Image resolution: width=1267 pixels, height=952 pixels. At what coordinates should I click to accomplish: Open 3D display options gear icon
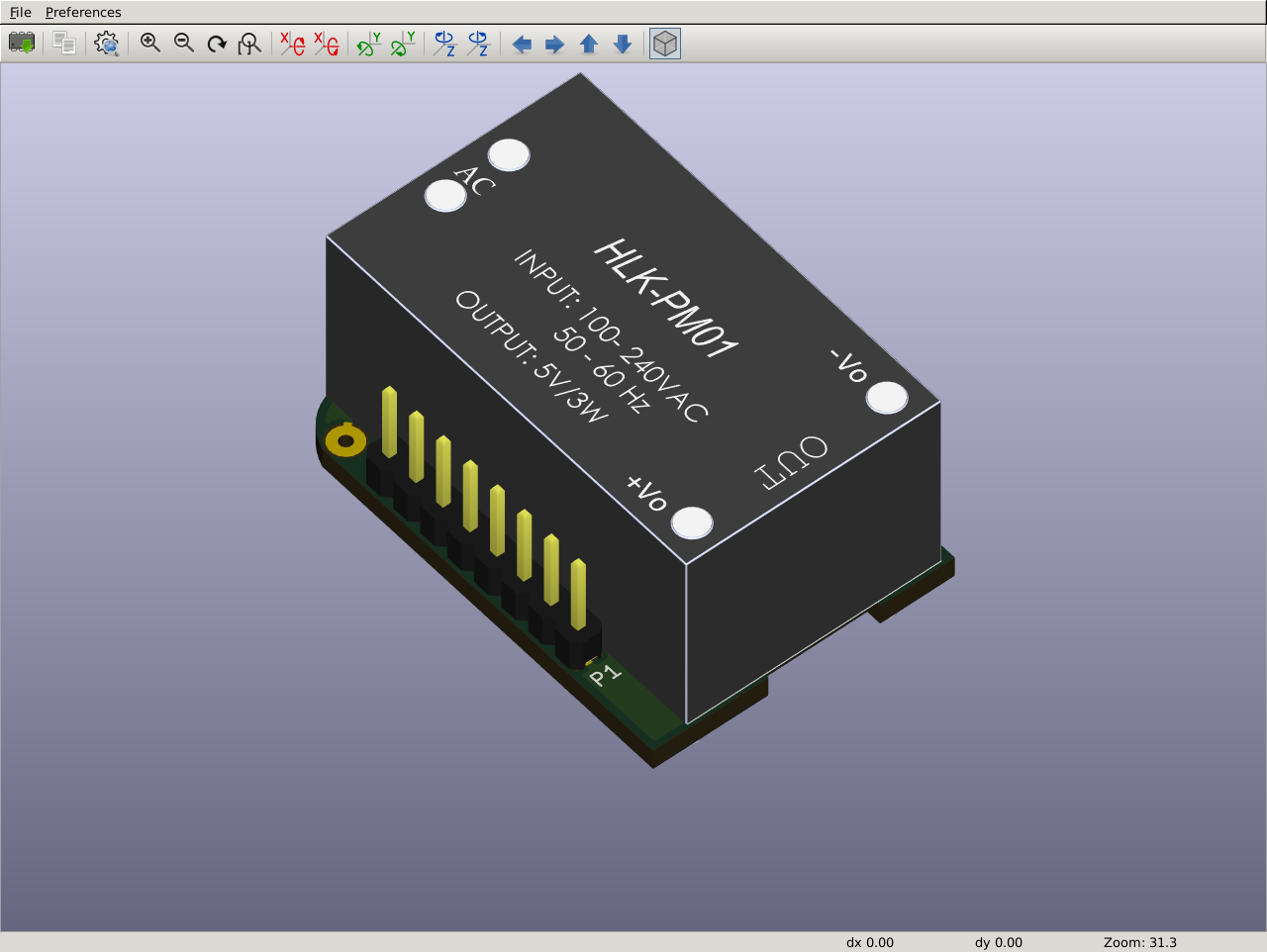[107, 44]
